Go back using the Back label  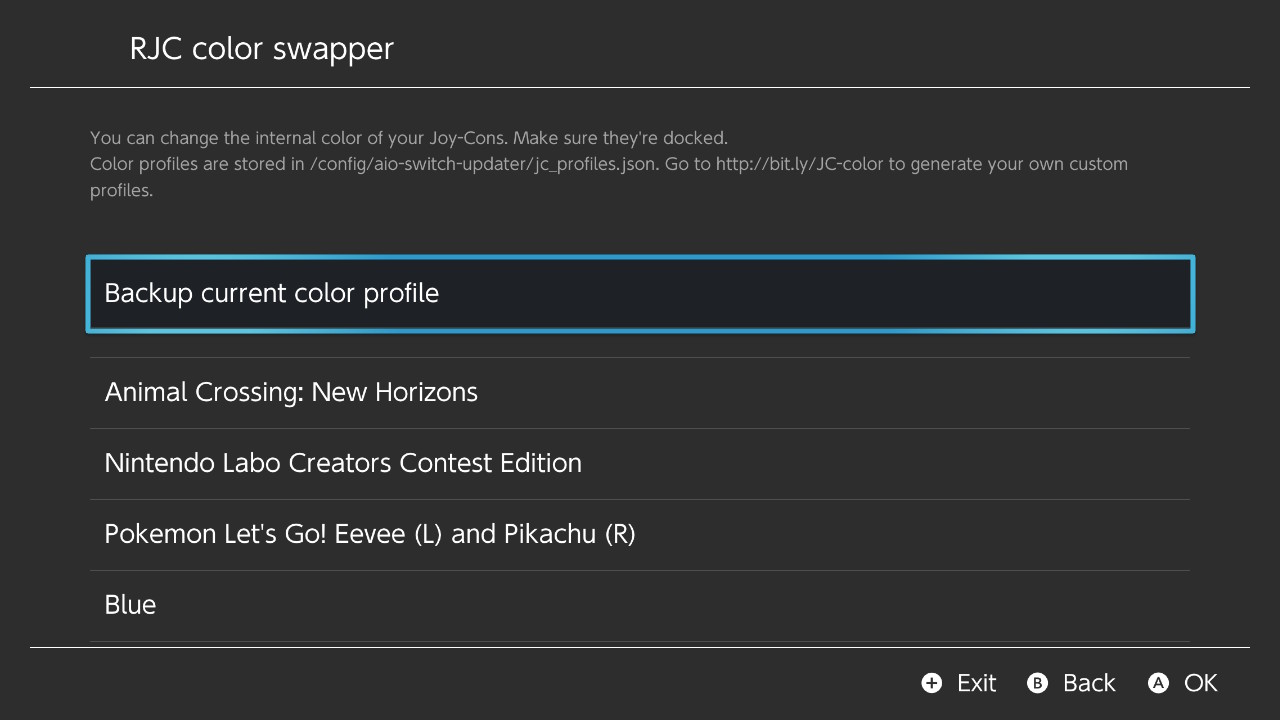coord(1089,683)
